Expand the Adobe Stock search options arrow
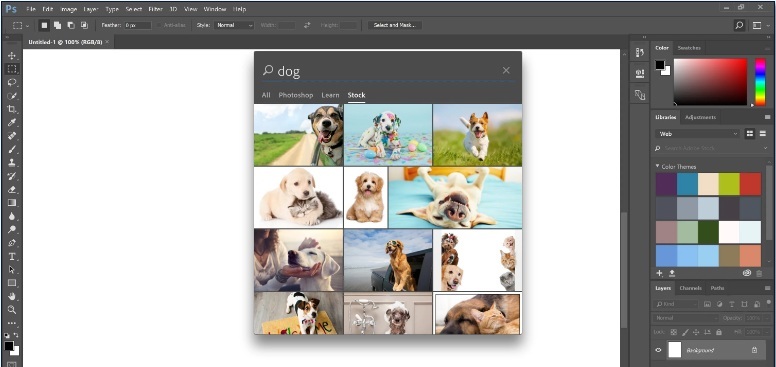The height and width of the screenshot is (367, 776). [766, 148]
